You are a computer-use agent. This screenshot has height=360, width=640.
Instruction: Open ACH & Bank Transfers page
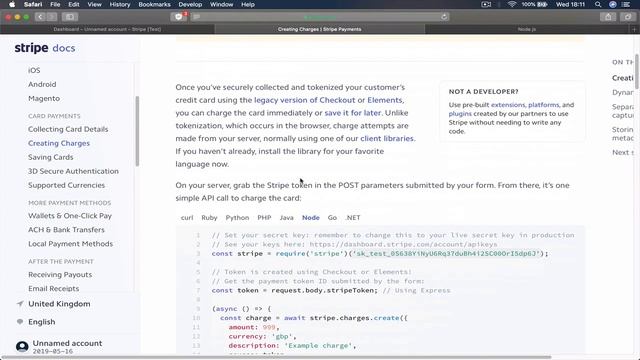pyautogui.click(x=67, y=229)
